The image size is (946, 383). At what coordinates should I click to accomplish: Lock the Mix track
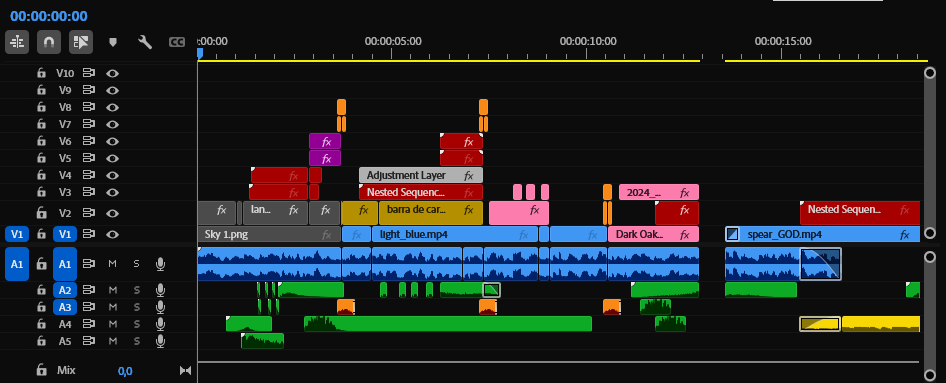(41, 370)
